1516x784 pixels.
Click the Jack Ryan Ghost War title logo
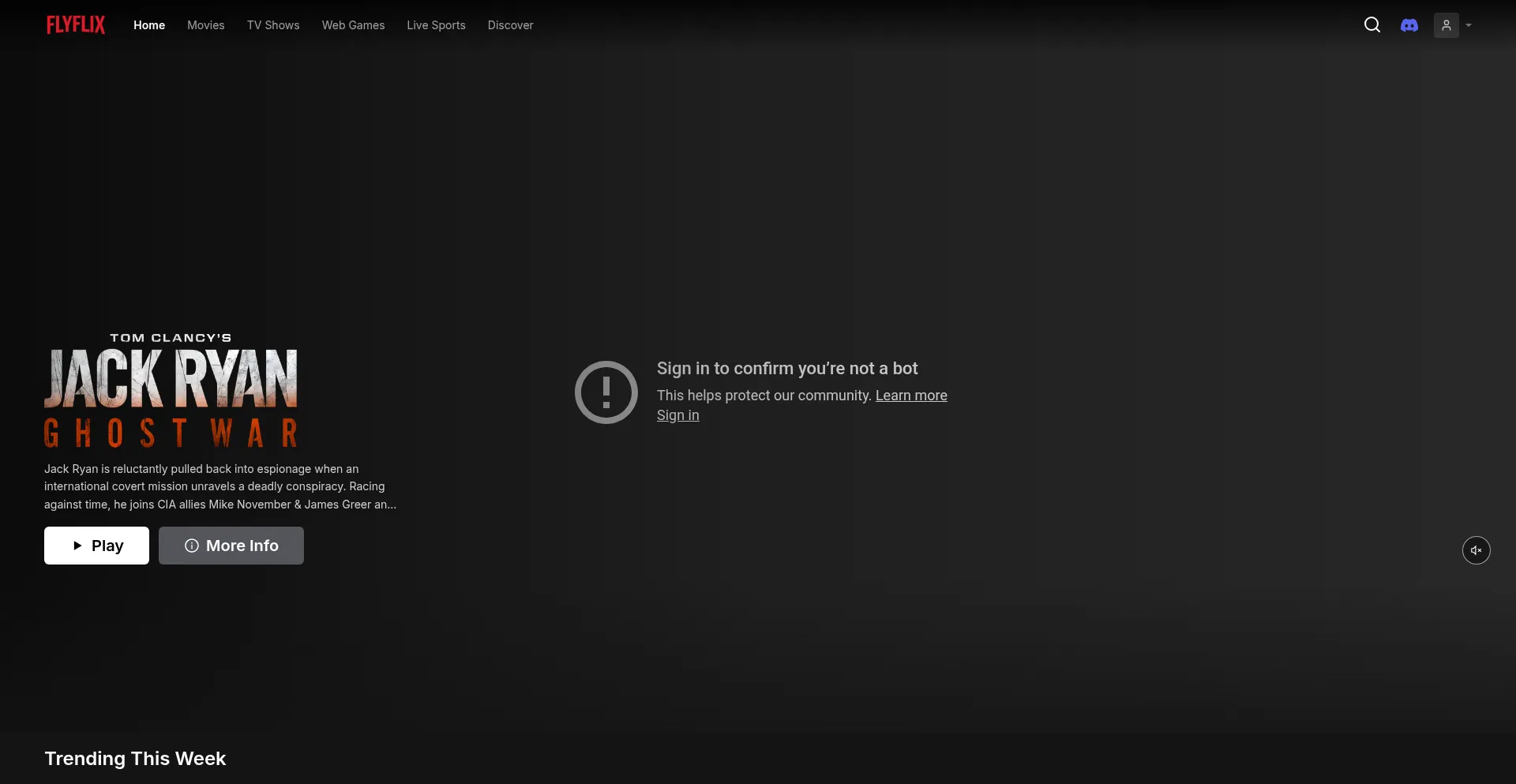(171, 391)
